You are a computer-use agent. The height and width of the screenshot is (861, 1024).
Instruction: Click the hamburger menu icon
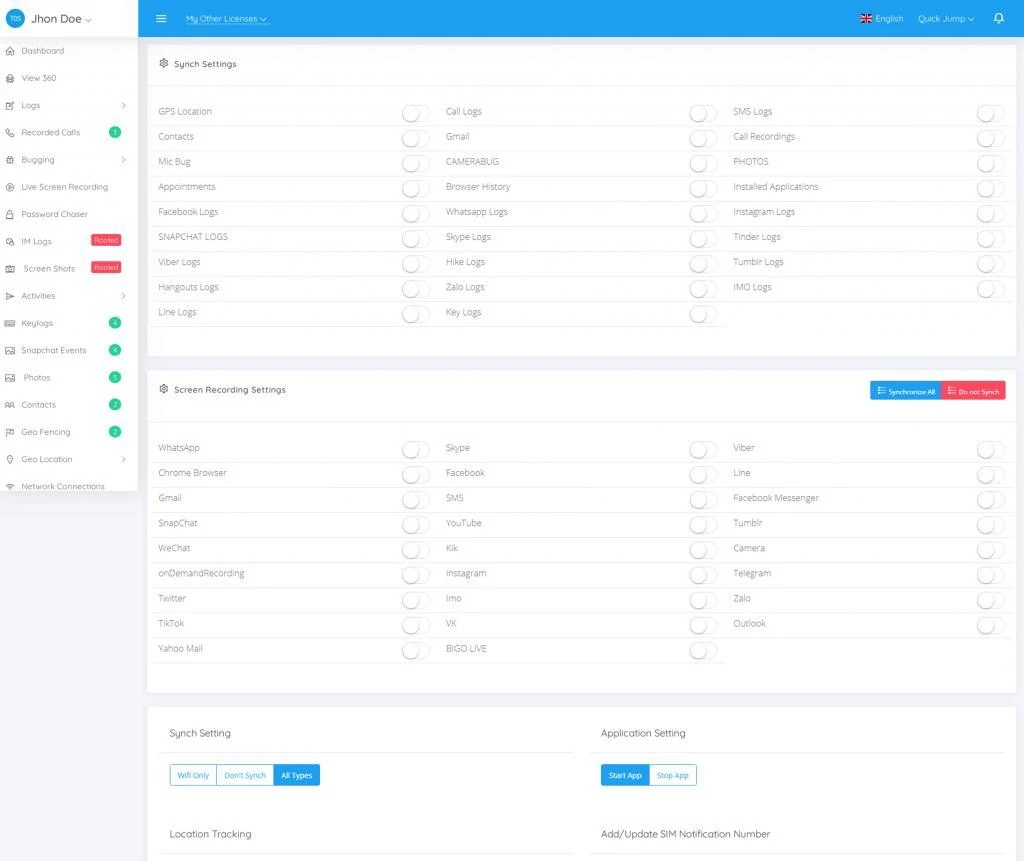click(x=161, y=19)
